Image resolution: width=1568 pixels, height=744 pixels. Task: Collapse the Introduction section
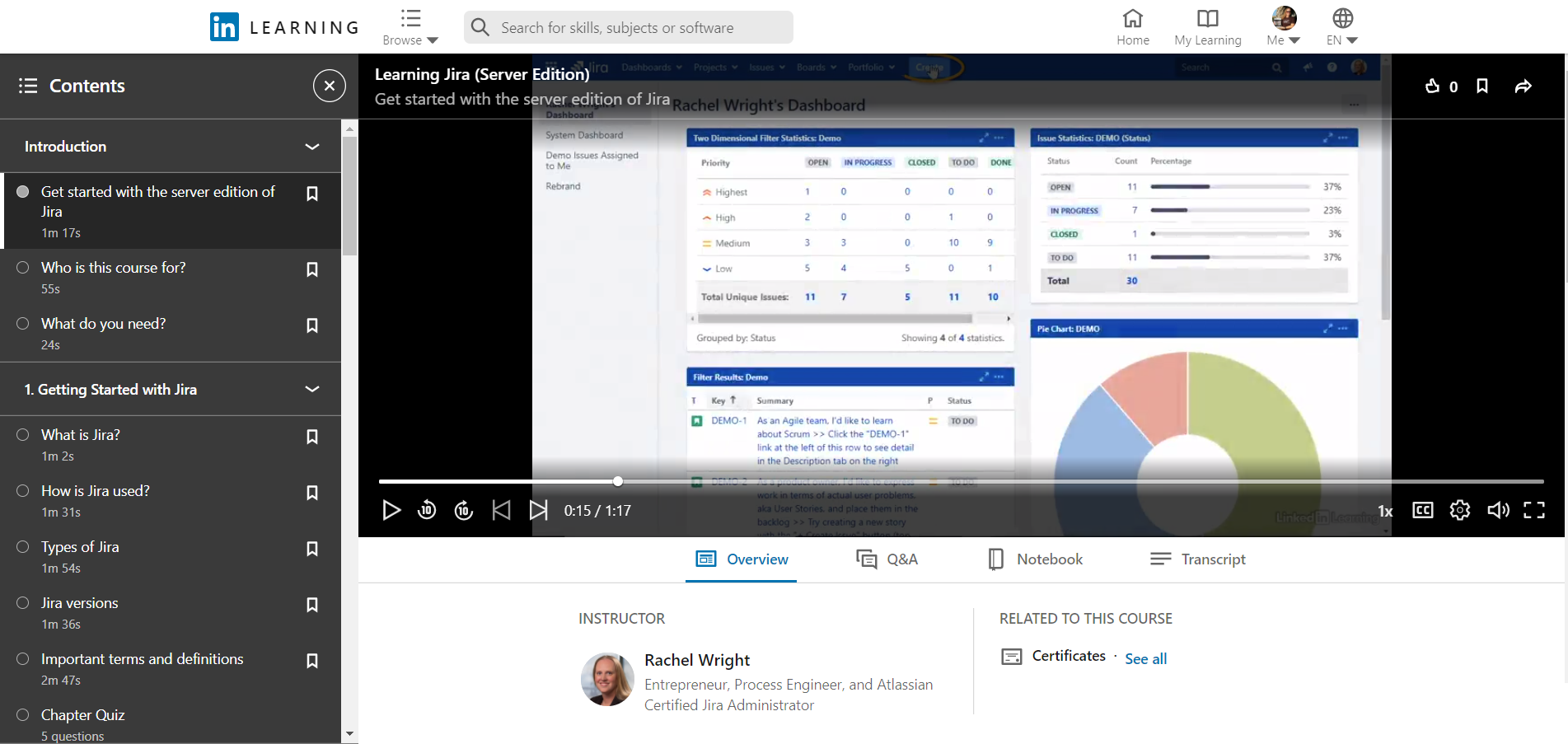[x=312, y=146]
